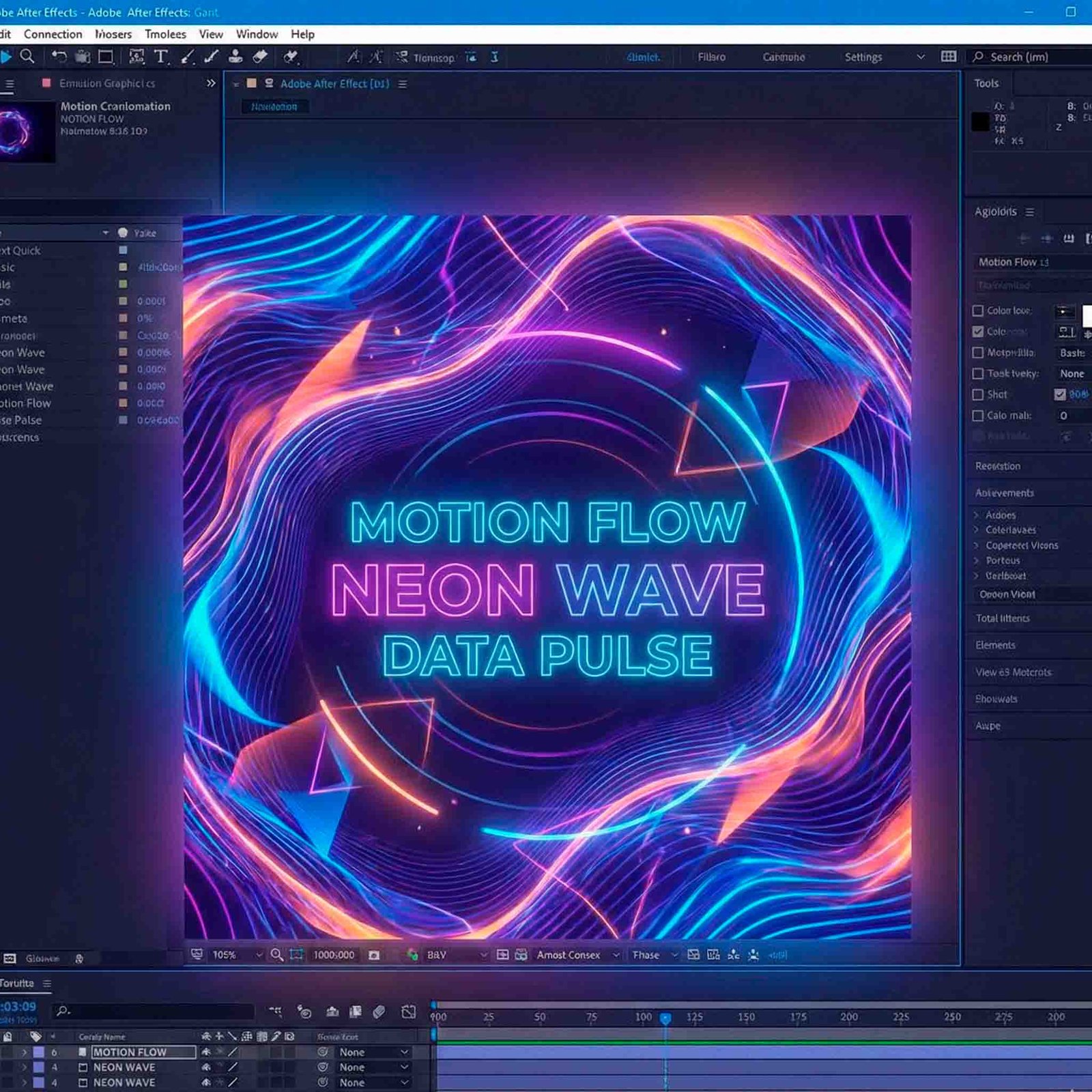Select the Zoom magnifier tool in toolbar

click(27, 57)
